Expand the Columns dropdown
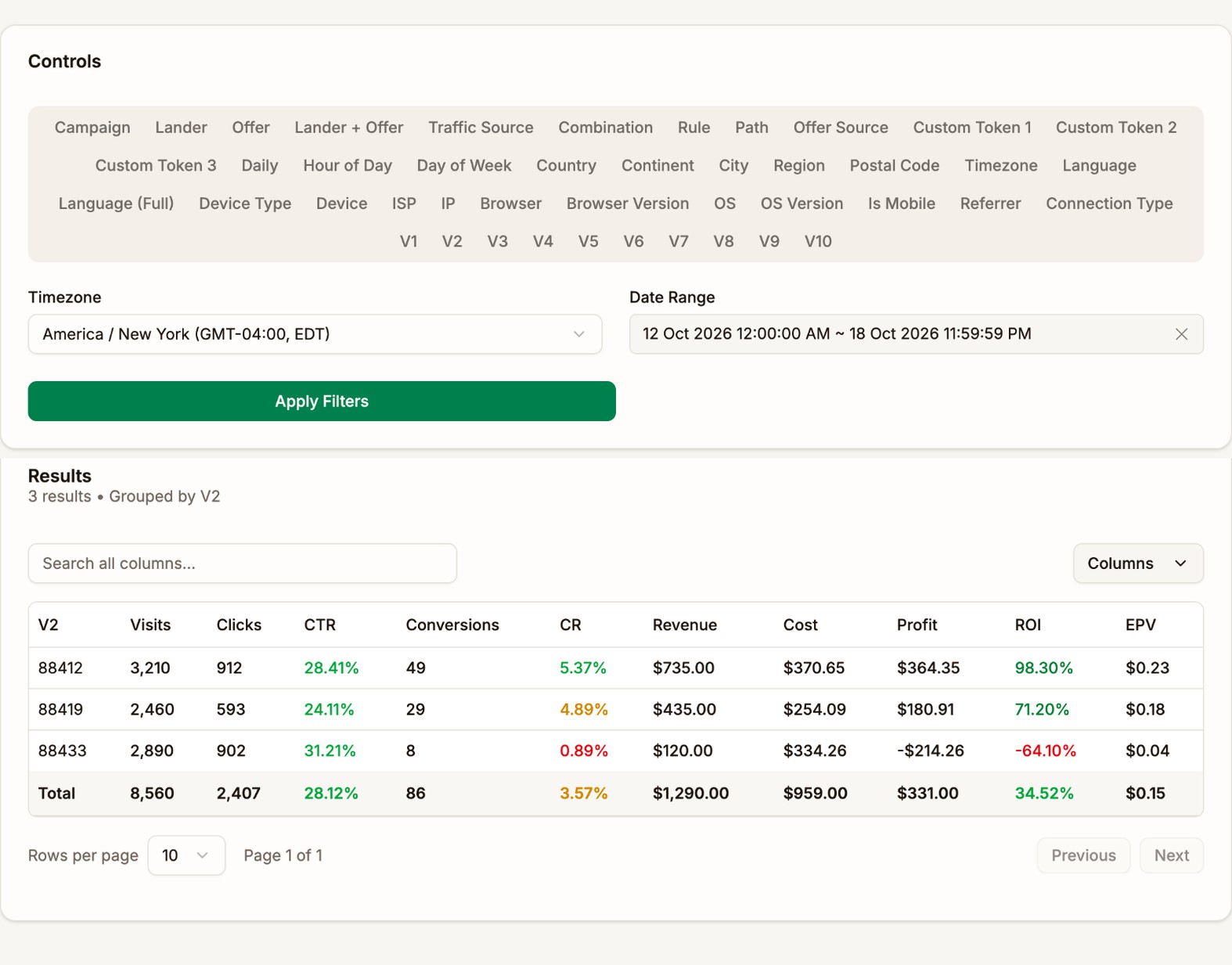 click(1137, 564)
